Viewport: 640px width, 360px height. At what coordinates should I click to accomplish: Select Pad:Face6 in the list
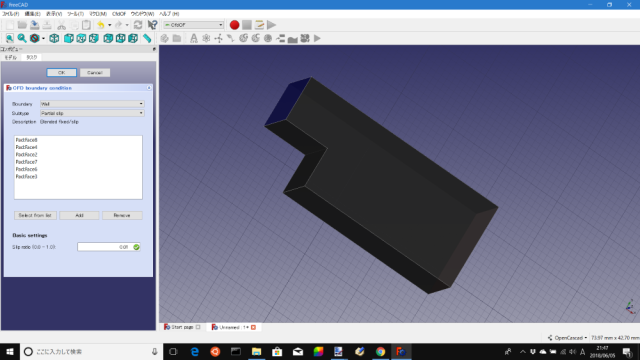(27, 169)
